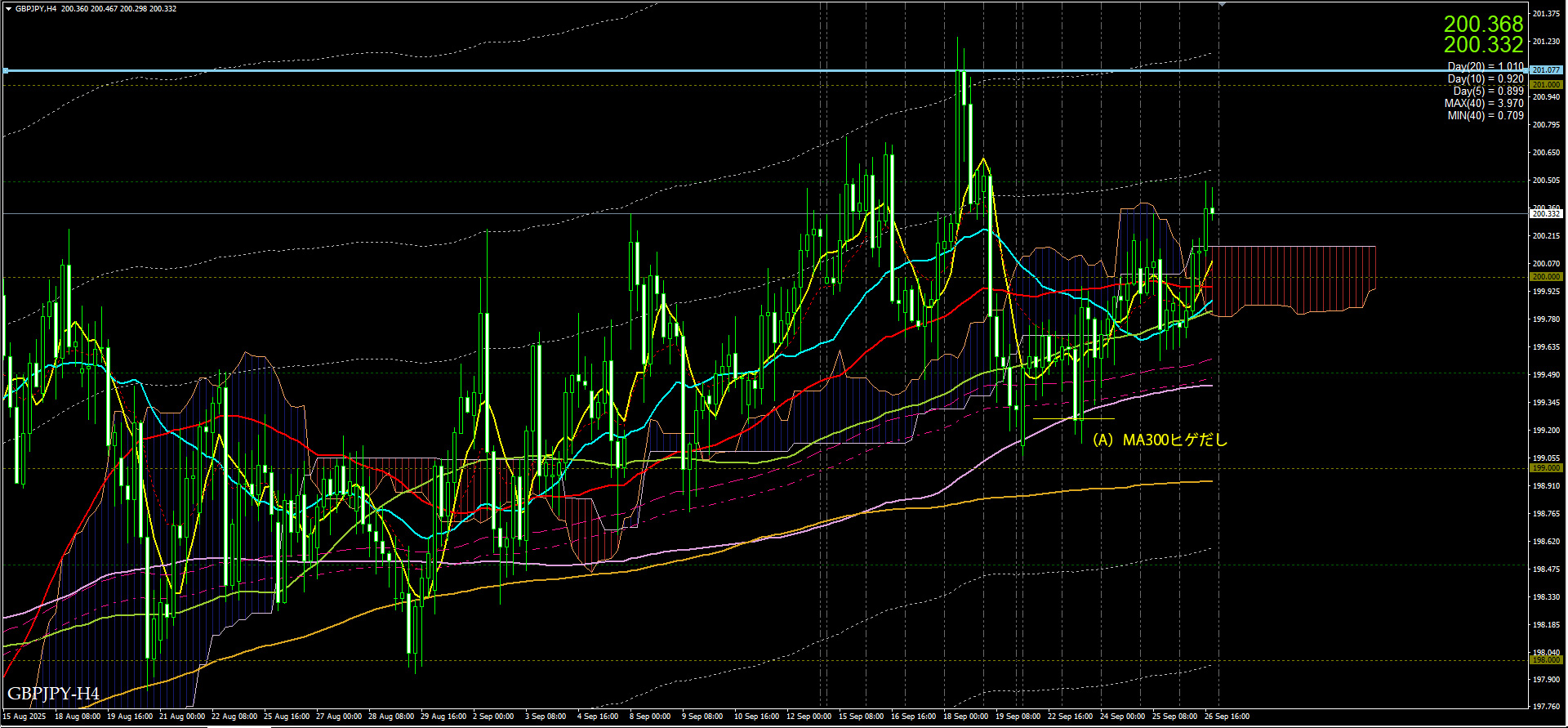Click the olive 198.000 level label on price axis
The image size is (1568, 728).
(x=1546, y=660)
